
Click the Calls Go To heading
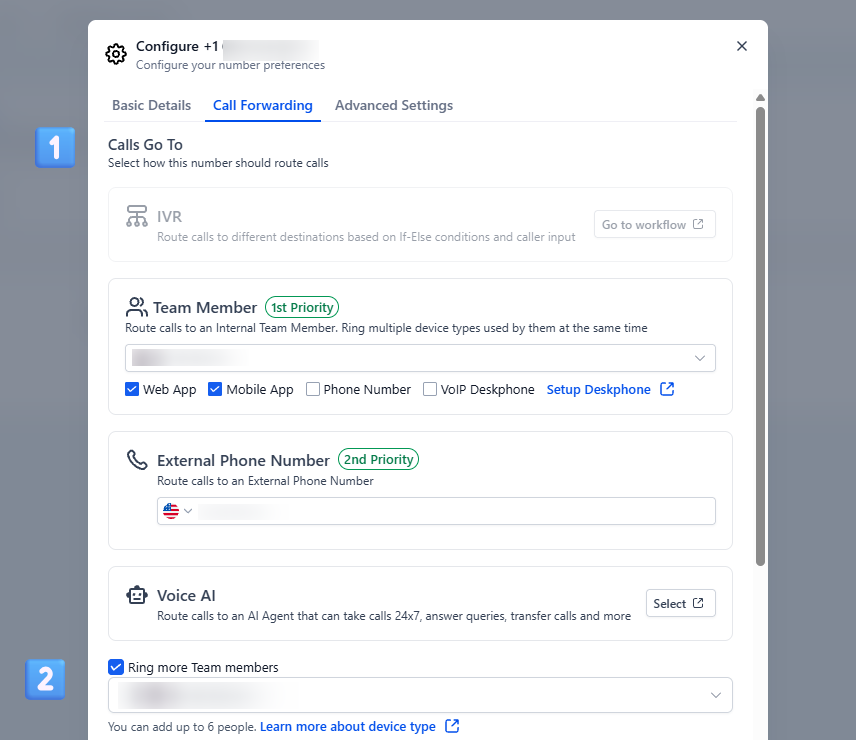click(145, 145)
